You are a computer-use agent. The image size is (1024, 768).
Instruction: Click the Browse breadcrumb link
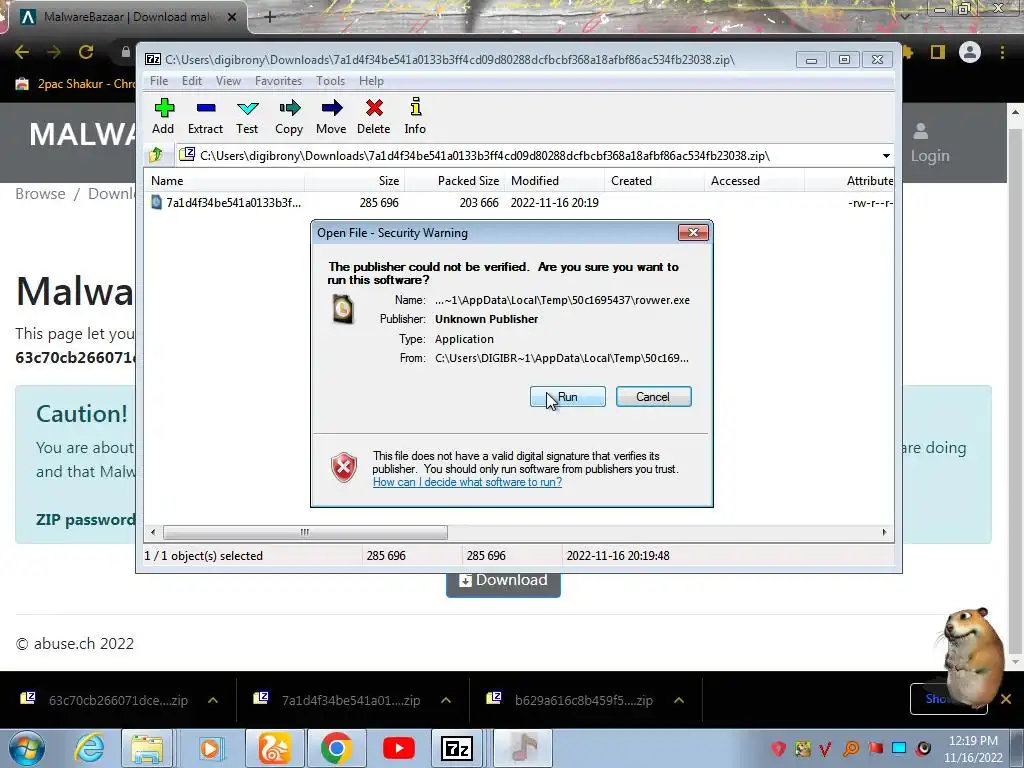point(40,194)
